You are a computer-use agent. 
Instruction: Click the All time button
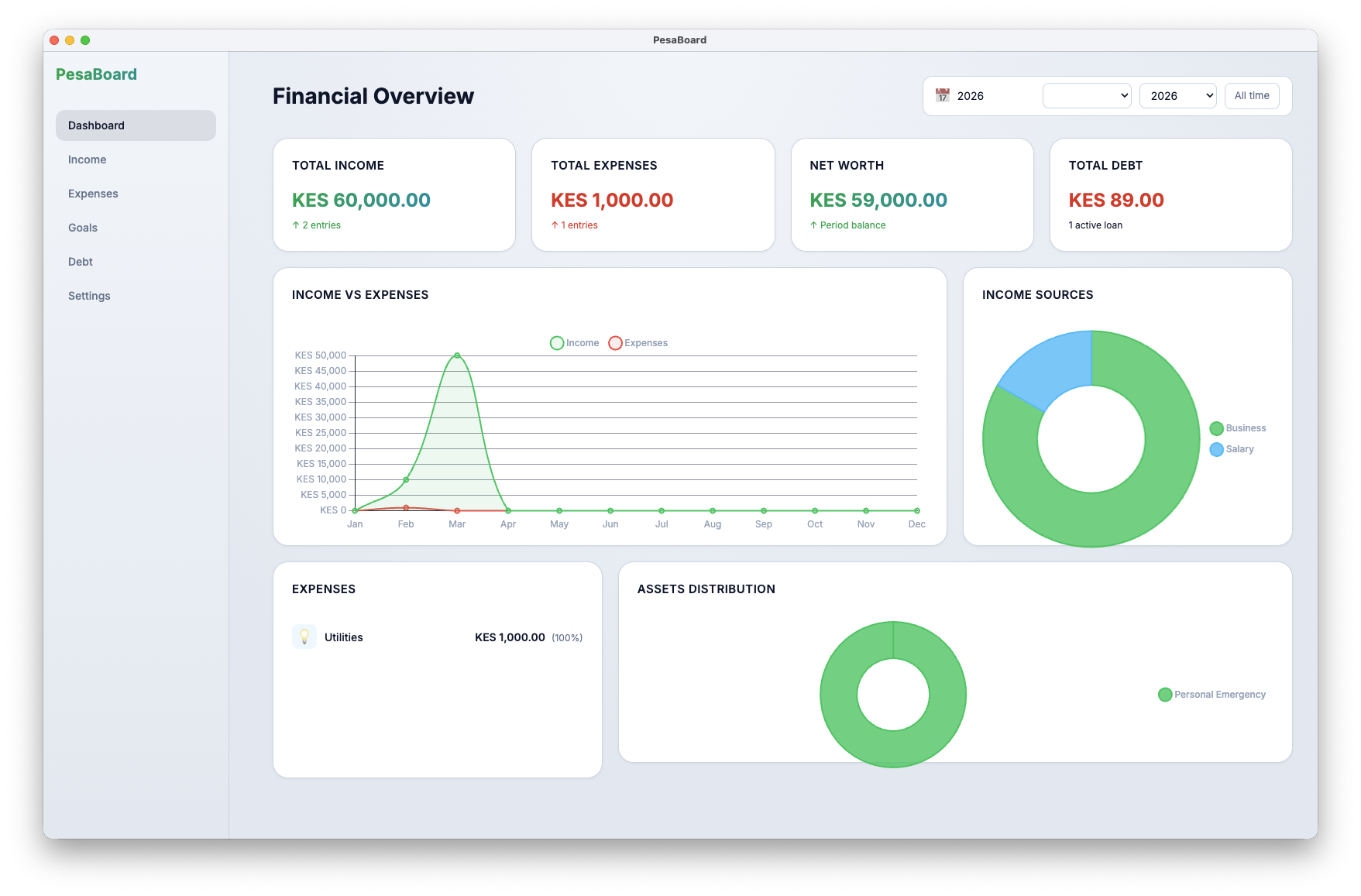pyautogui.click(x=1252, y=95)
